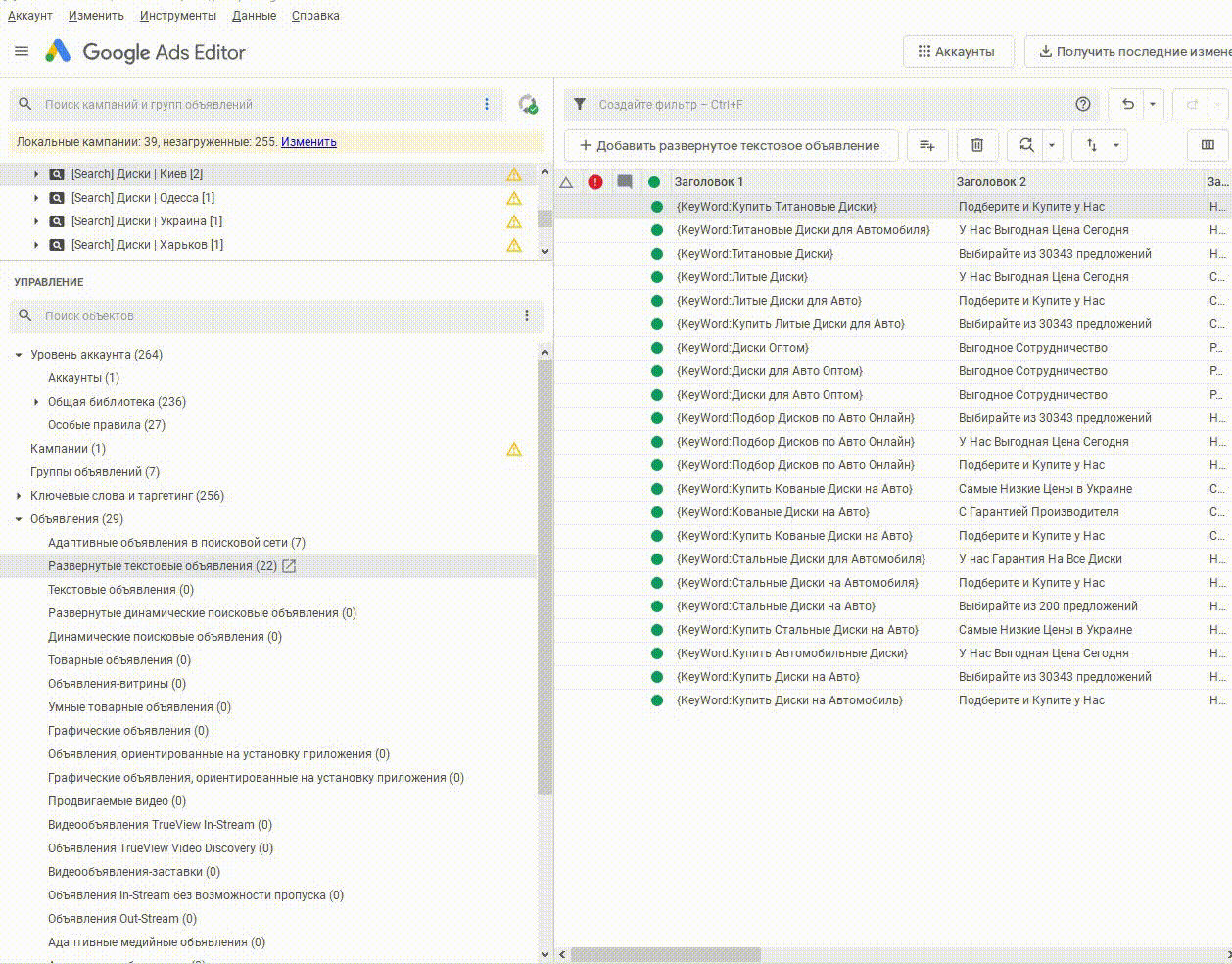Open the Данные menu
Image resolution: width=1232 pixels, height=964 pixels.
pyautogui.click(x=254, y=16)
